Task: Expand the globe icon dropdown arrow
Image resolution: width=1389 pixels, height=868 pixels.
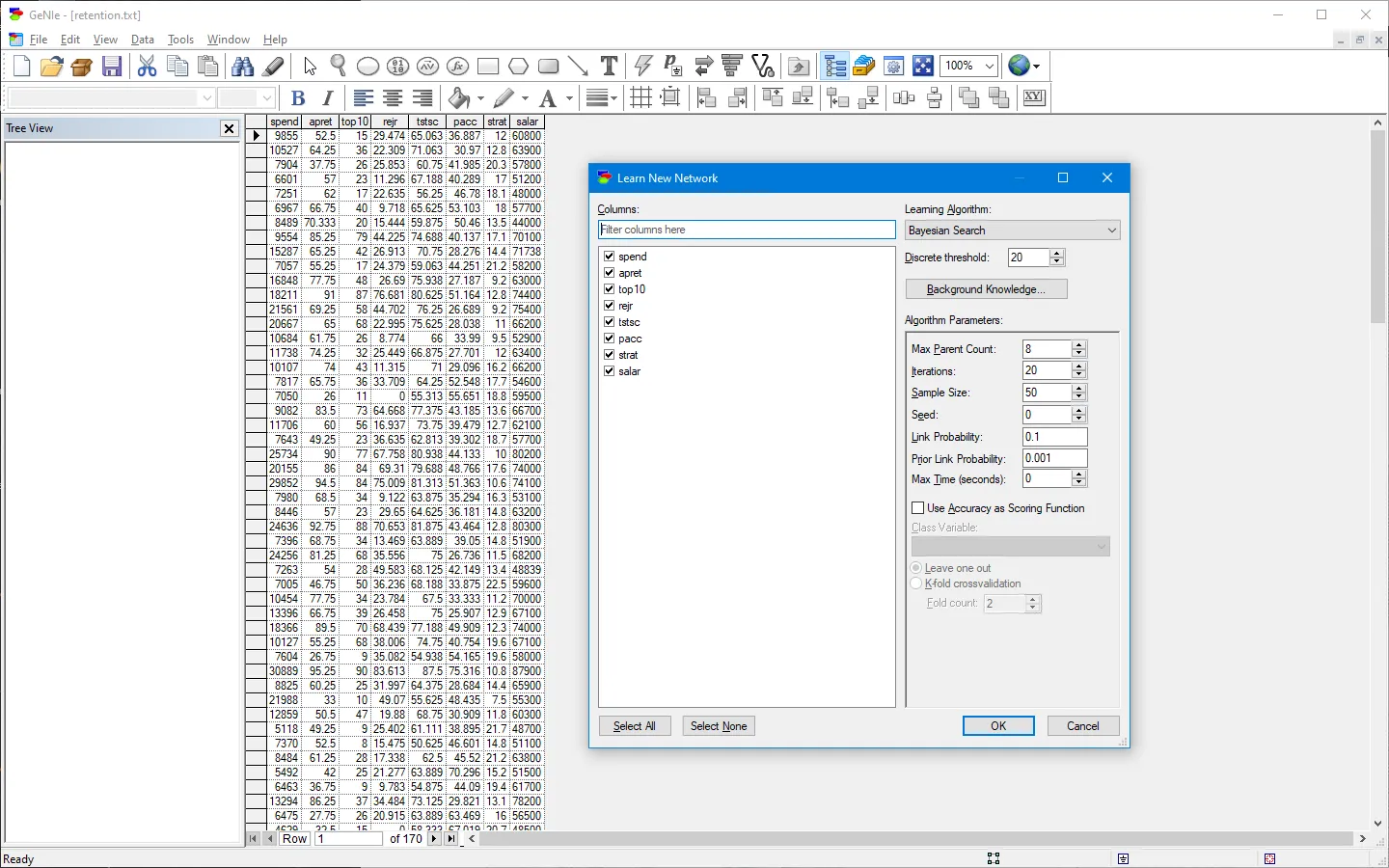Action: point(1037,67)
